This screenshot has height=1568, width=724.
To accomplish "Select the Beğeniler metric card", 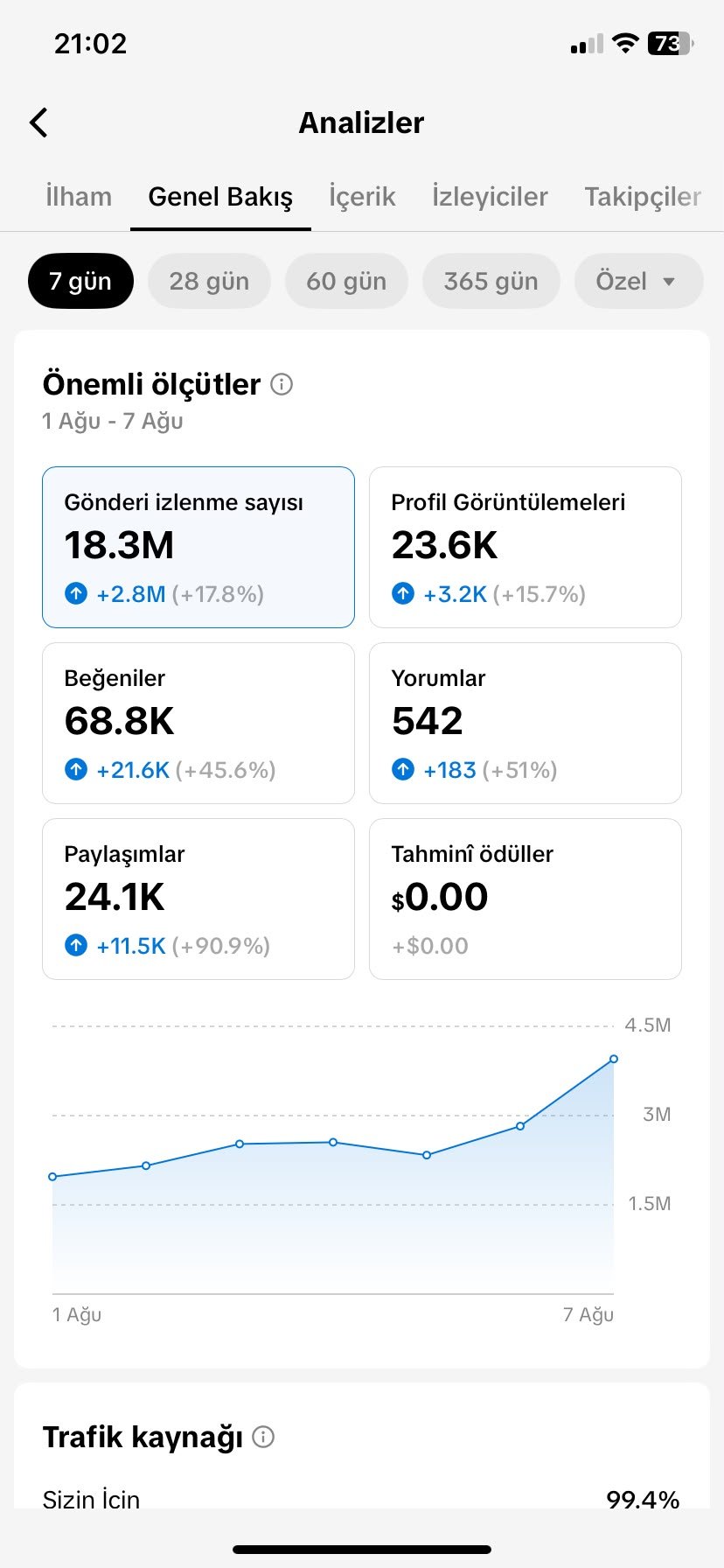I will click(198, 723).
